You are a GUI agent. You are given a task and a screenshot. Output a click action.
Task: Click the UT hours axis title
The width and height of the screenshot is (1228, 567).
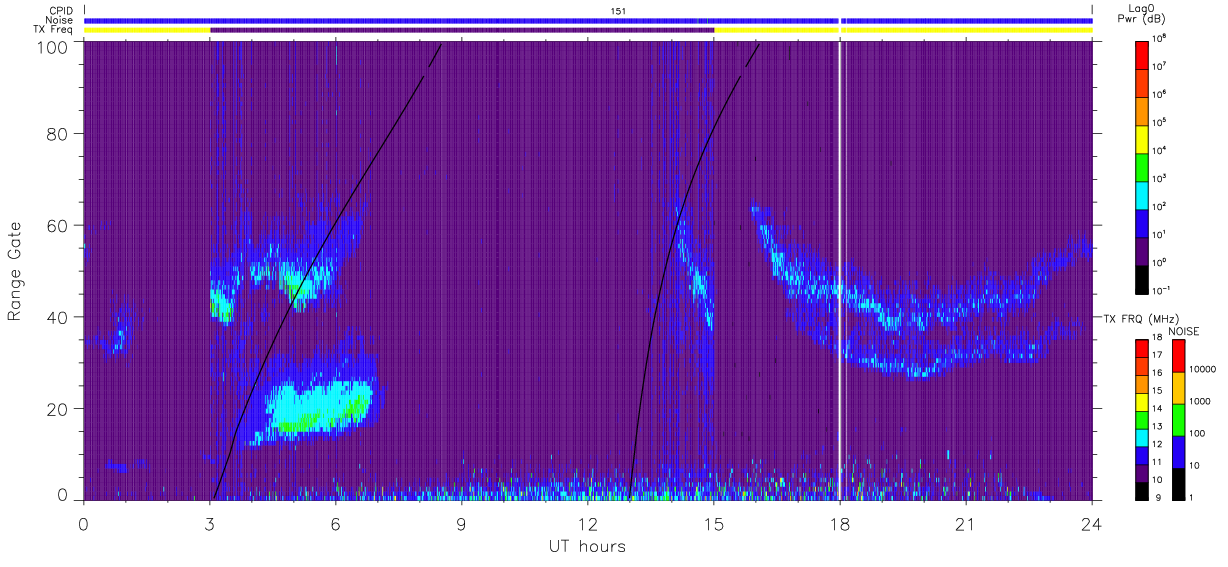(x=588, y=547)
